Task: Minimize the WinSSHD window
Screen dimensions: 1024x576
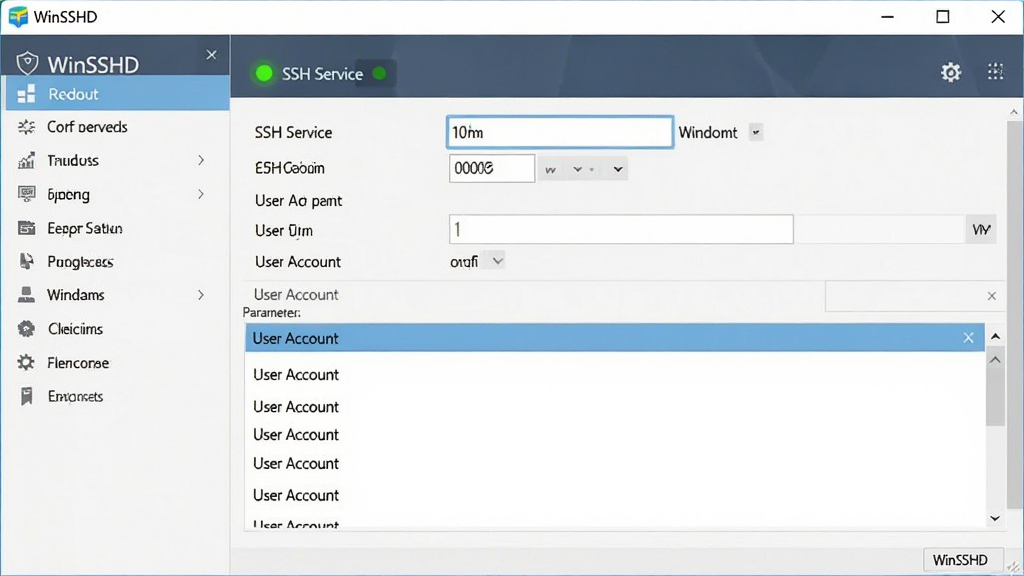Action: click(x=888, y=17)
